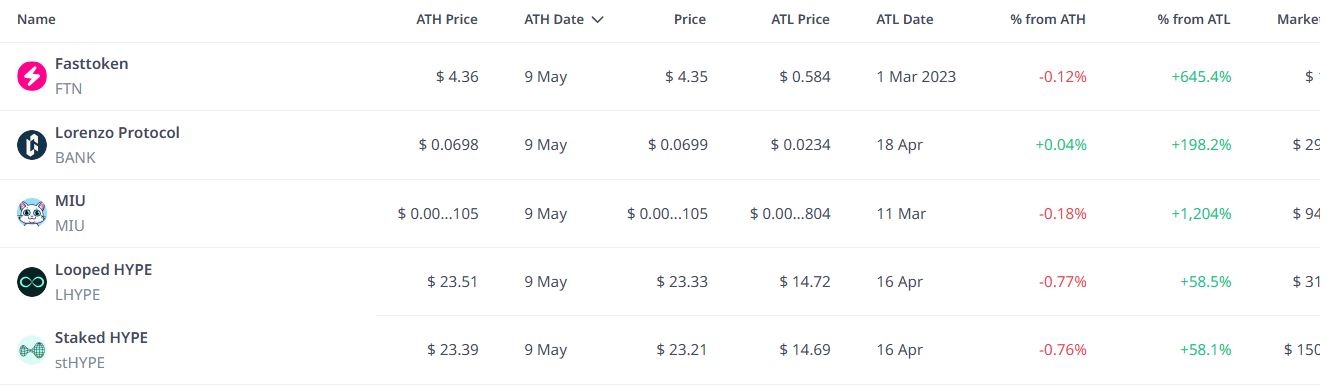Open the Lorenzo Protocol coin link

117,133
